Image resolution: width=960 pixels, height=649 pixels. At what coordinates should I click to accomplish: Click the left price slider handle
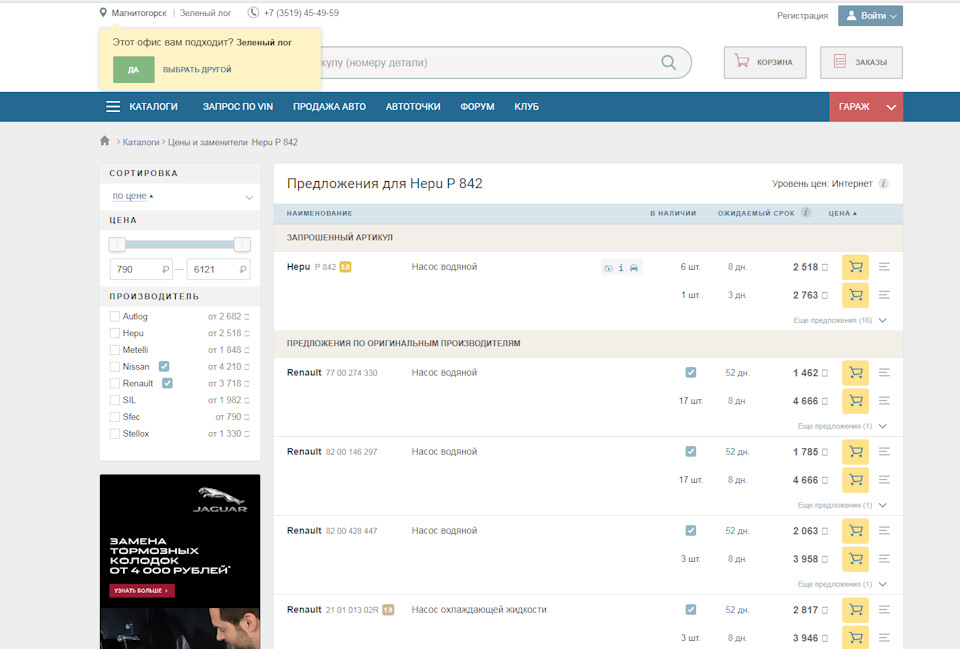click(x=117, y=245)
